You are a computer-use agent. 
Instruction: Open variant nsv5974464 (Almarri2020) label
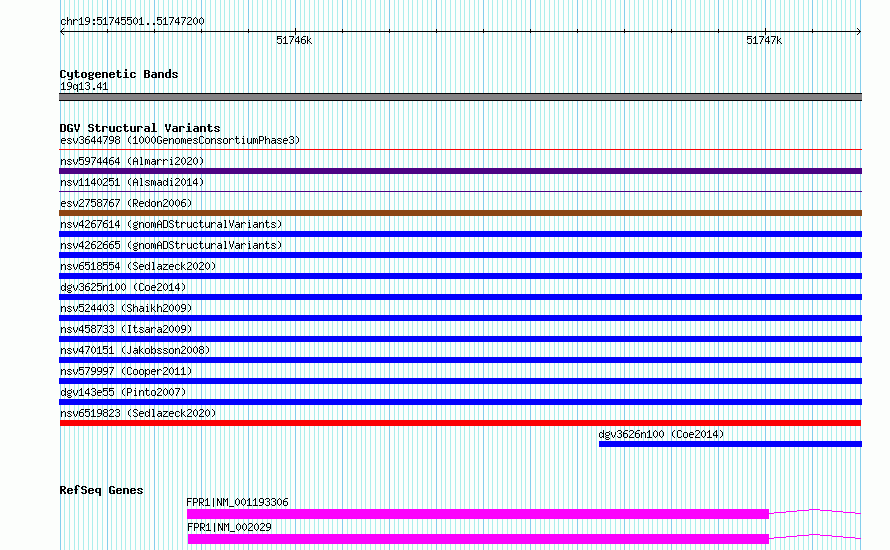(132, 161)
